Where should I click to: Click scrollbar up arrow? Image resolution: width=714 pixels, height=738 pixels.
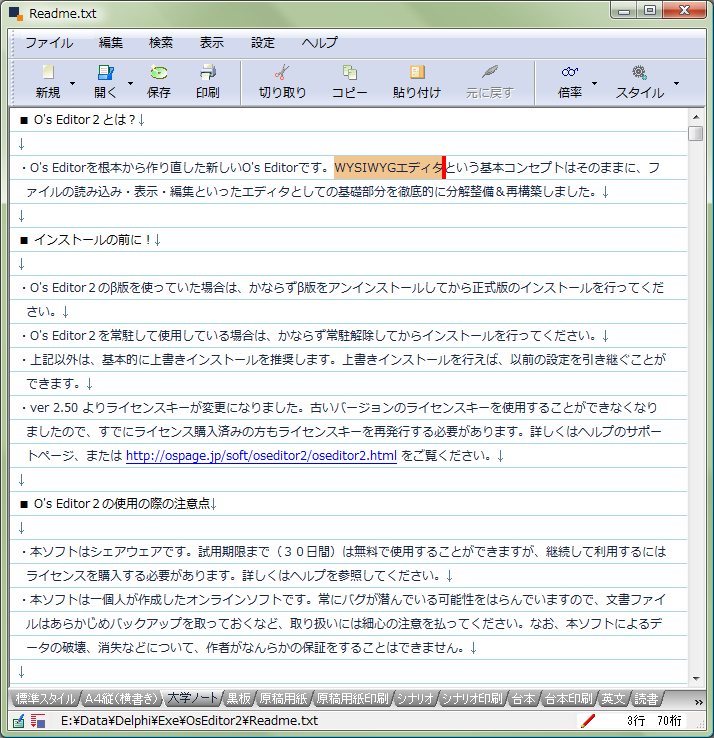pos(696,117)
